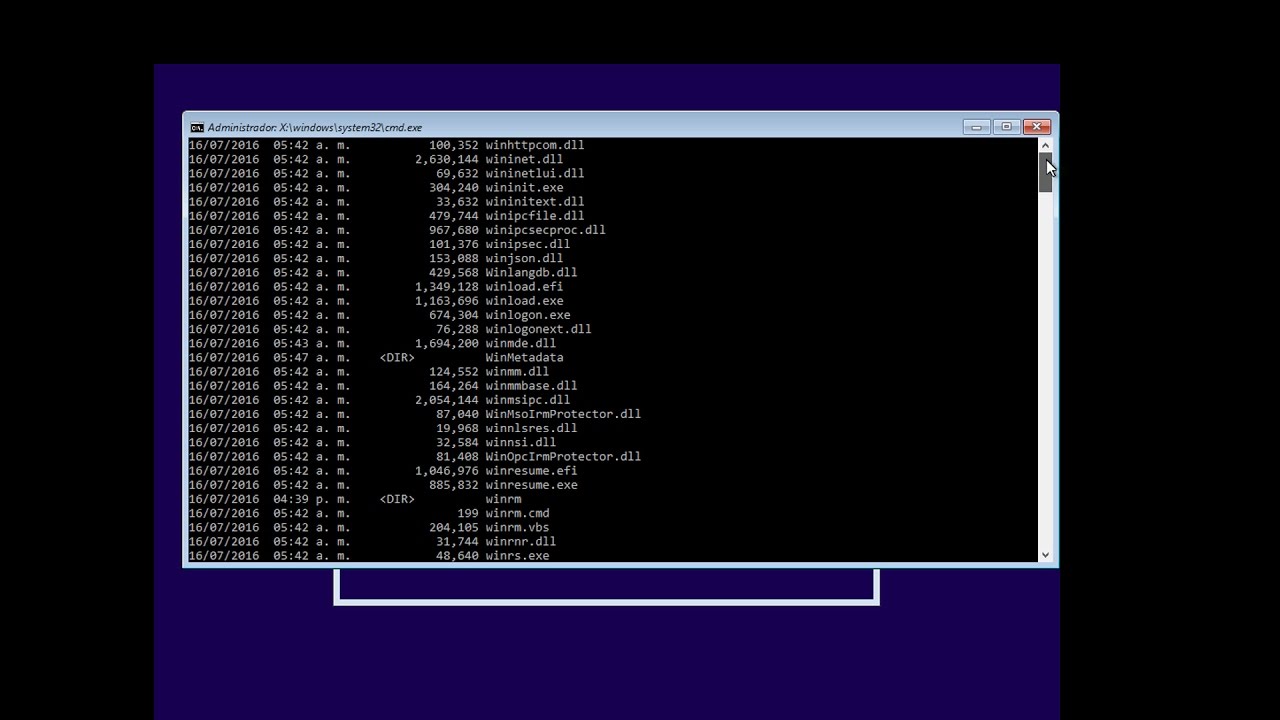
Task: Click the winnsi.dll file name
Action: (x=521, y=442)
